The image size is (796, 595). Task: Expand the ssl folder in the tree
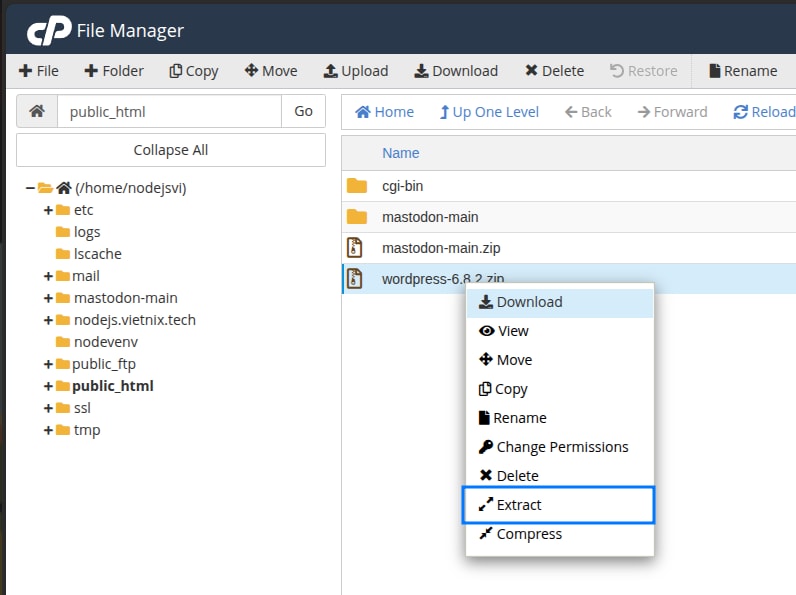[48, 408]
